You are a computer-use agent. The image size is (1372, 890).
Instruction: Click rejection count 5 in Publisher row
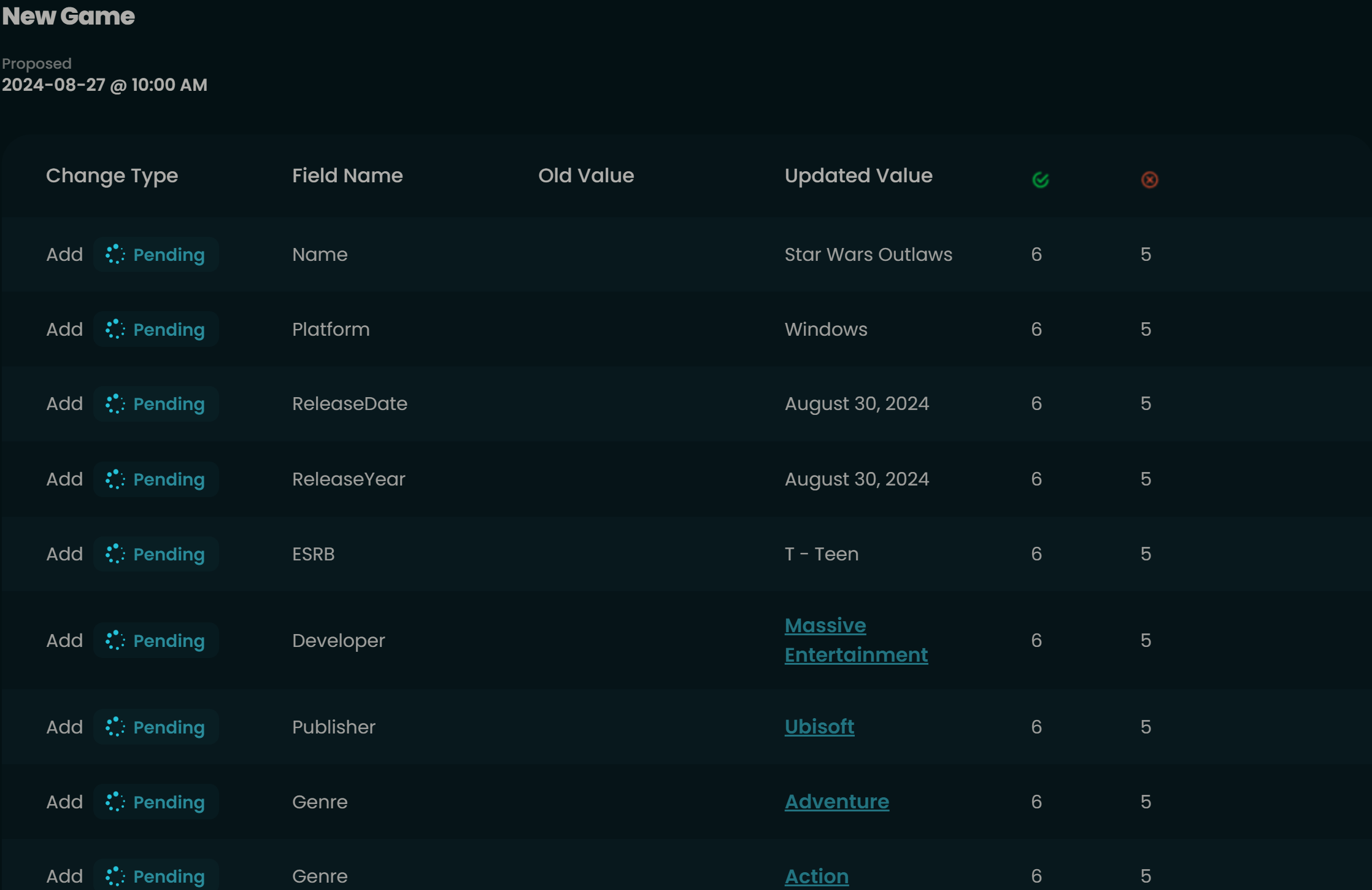1146,727
